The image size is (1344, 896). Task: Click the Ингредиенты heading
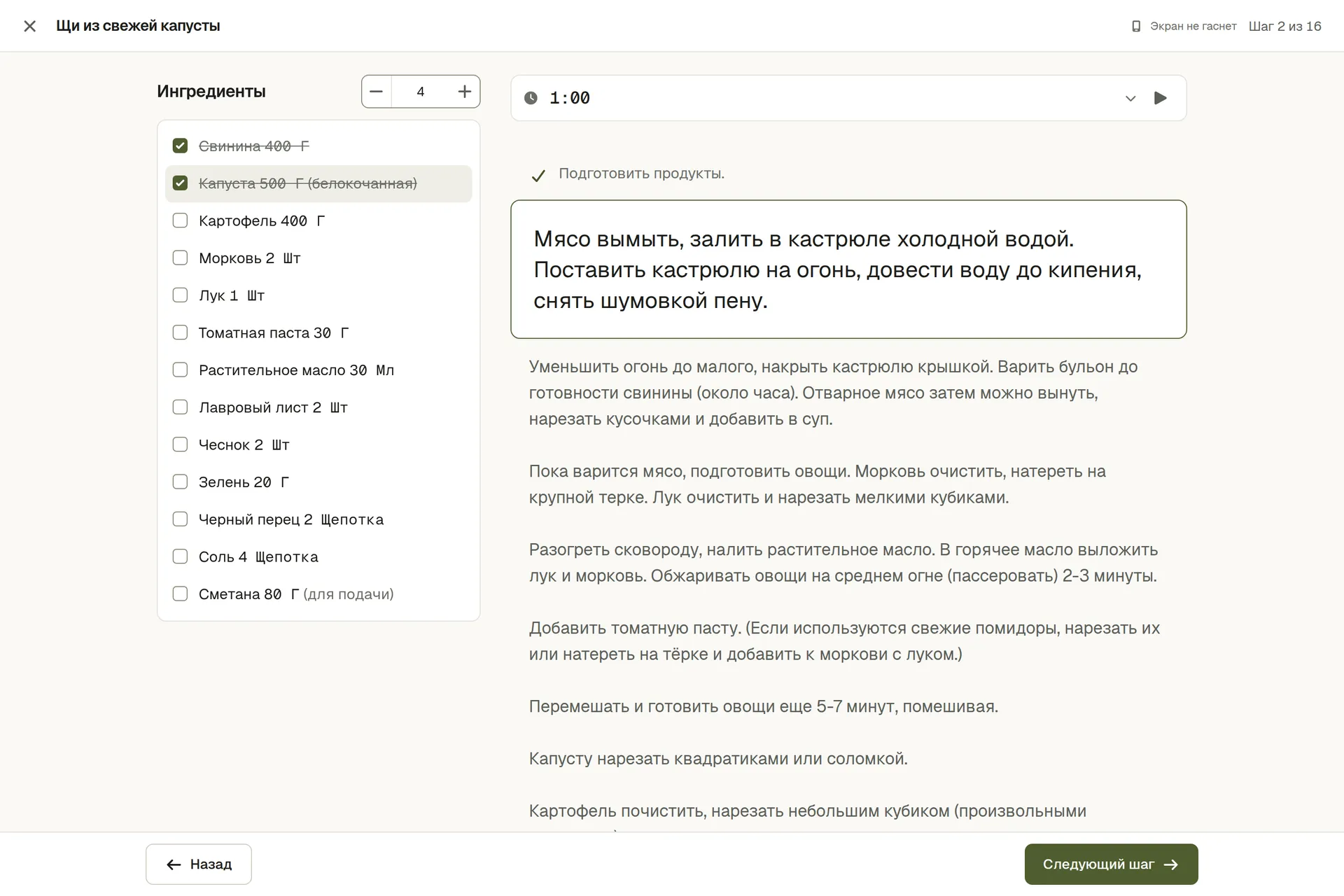coord(211,92)
